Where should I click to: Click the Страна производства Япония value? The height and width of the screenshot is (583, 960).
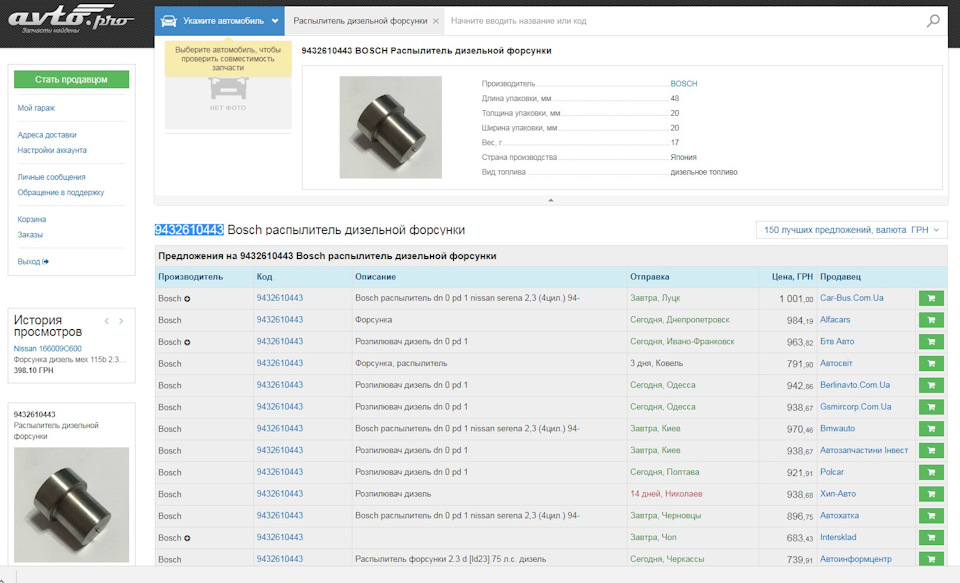(x=683, y=157)
